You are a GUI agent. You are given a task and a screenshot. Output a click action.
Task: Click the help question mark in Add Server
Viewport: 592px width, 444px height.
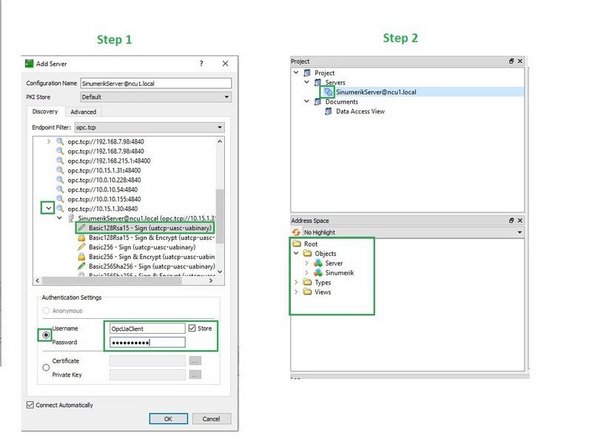tap(201, 63)
